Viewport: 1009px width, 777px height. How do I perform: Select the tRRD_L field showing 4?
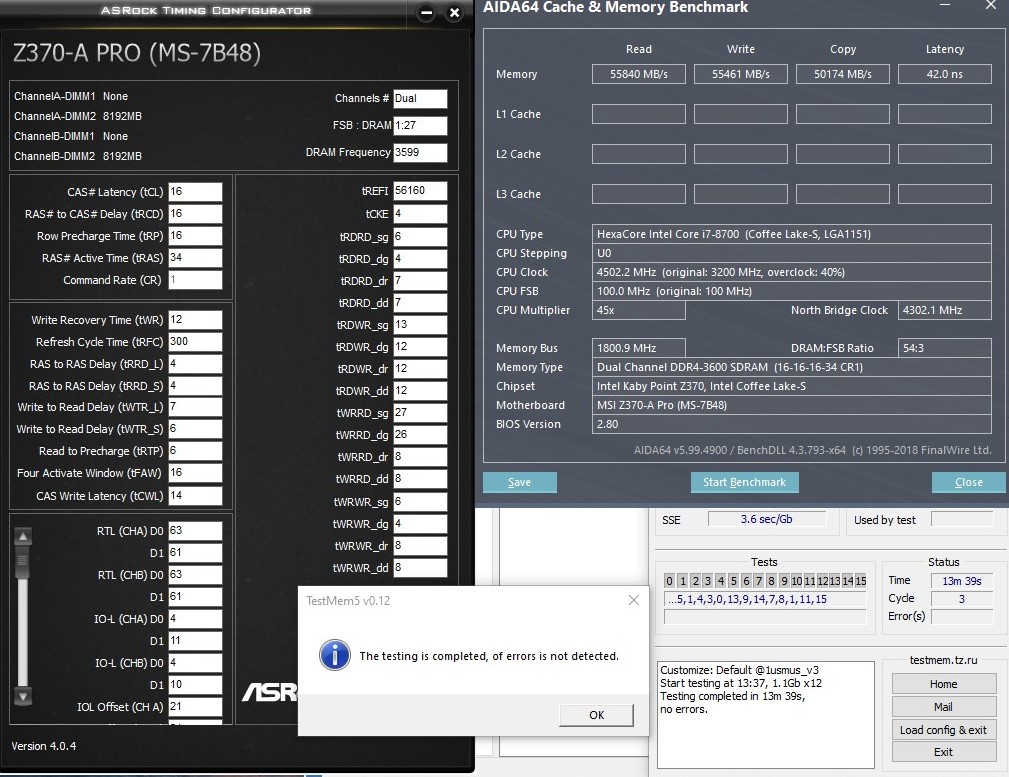click(x=195, y=364)
